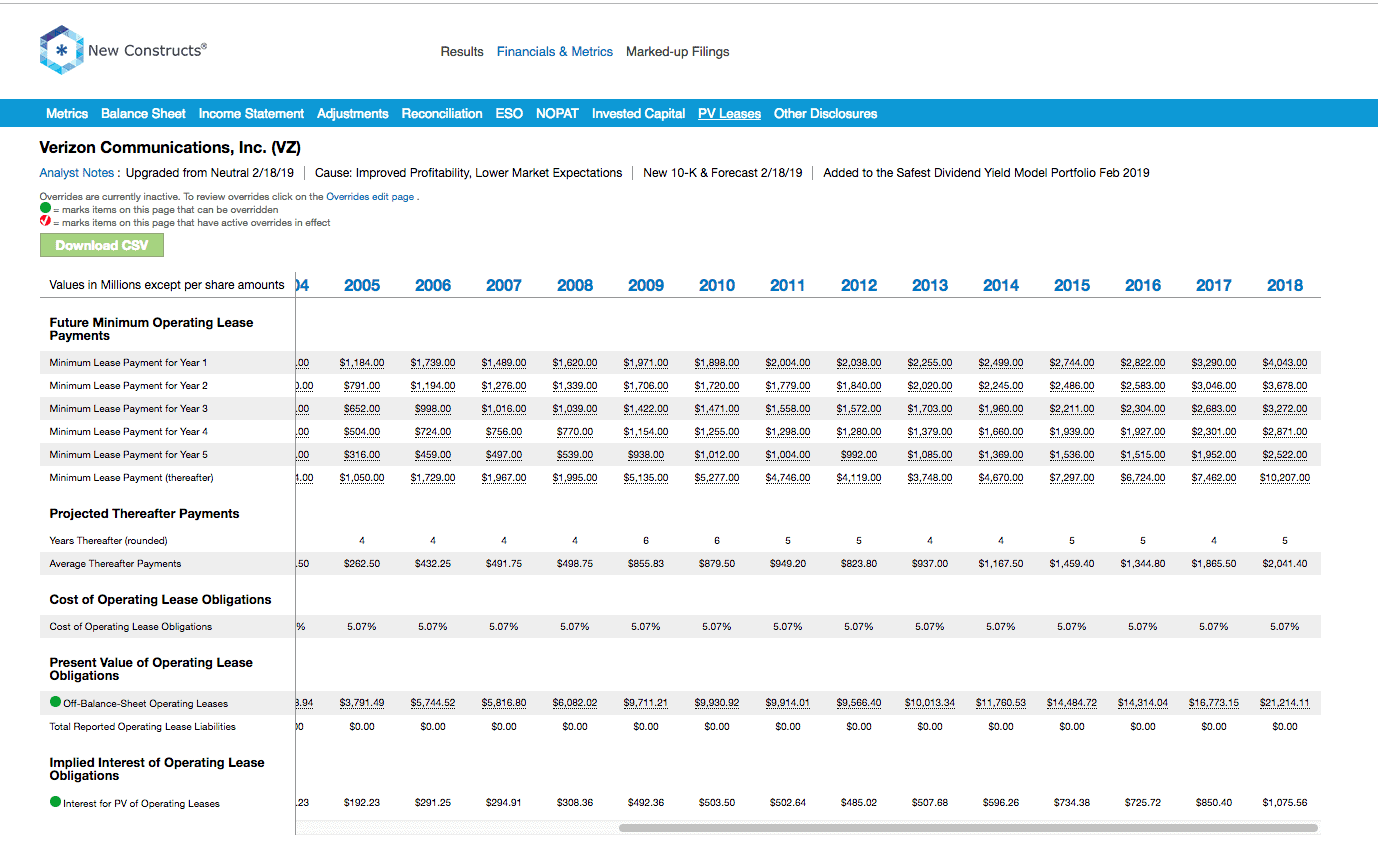Switch to the Income Statement tab
The height and width of the screenshot is (854, 1378).
(251, 114)
